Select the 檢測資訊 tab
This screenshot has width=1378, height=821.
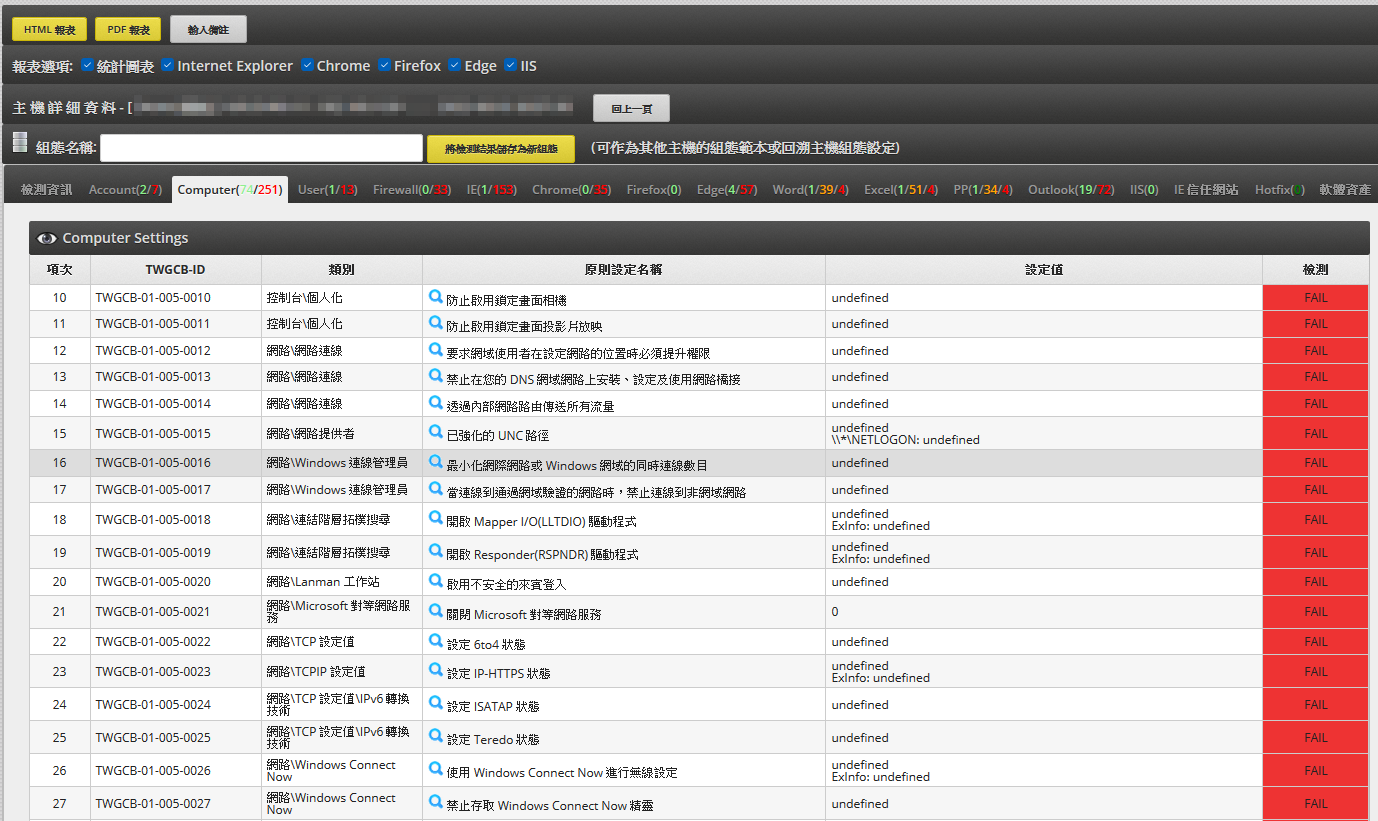click(x=46, y=189)
